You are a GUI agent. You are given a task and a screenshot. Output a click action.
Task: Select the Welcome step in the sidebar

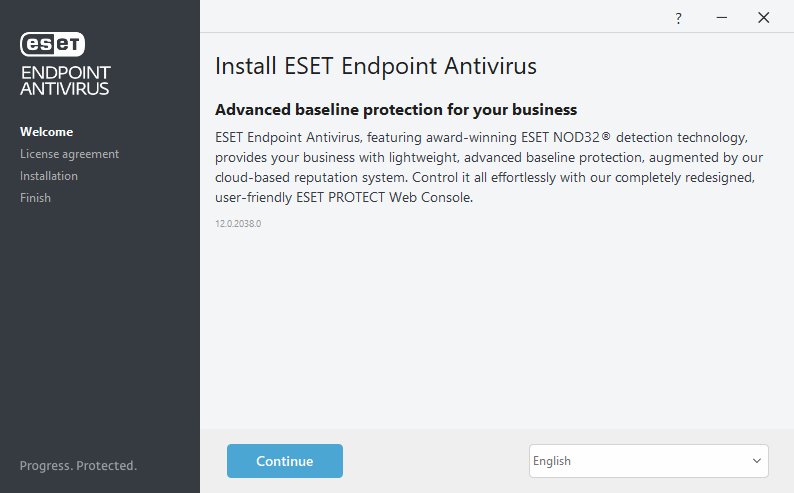[x=46, y=132]
